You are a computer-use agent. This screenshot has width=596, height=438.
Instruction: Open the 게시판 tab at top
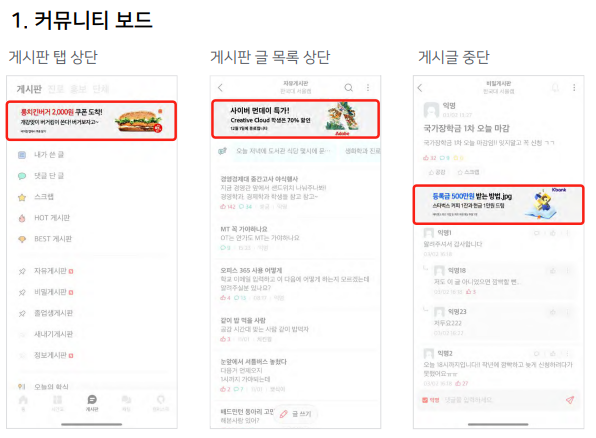[x=29, y=89]
